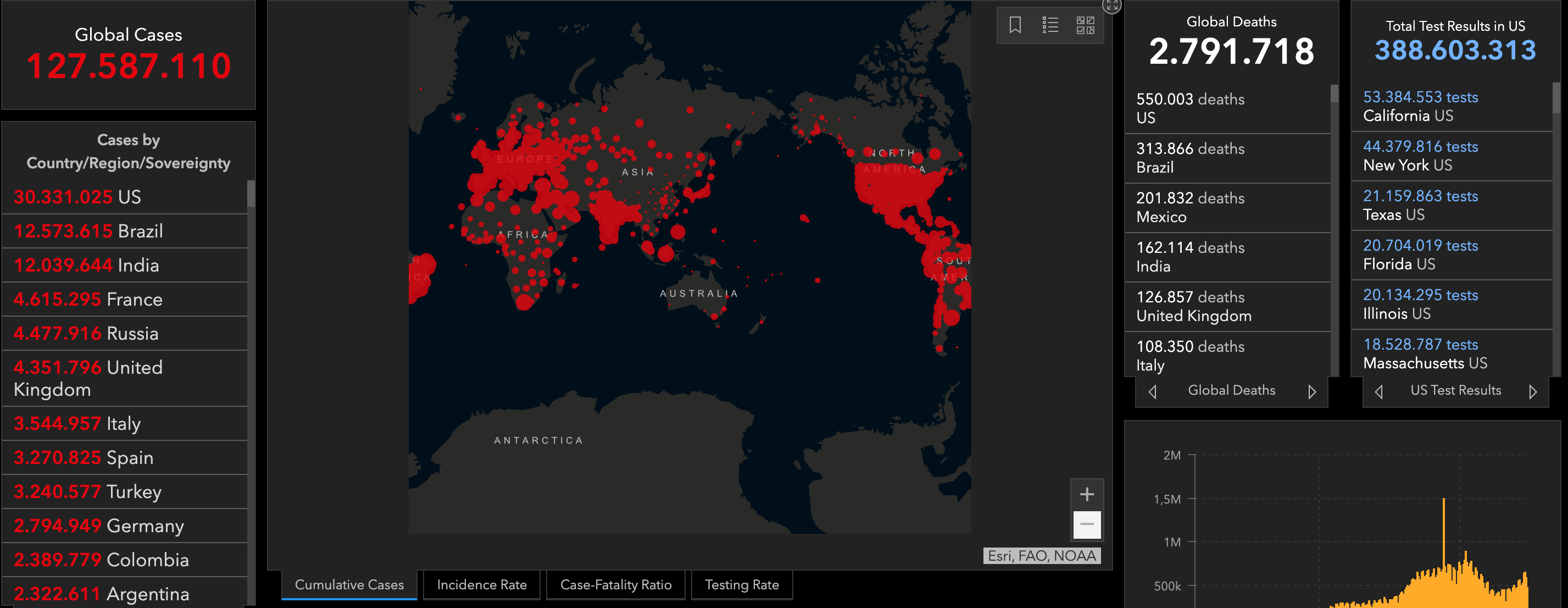Show the map legend list icon

pyautogui.click(x=1050, y=25)
